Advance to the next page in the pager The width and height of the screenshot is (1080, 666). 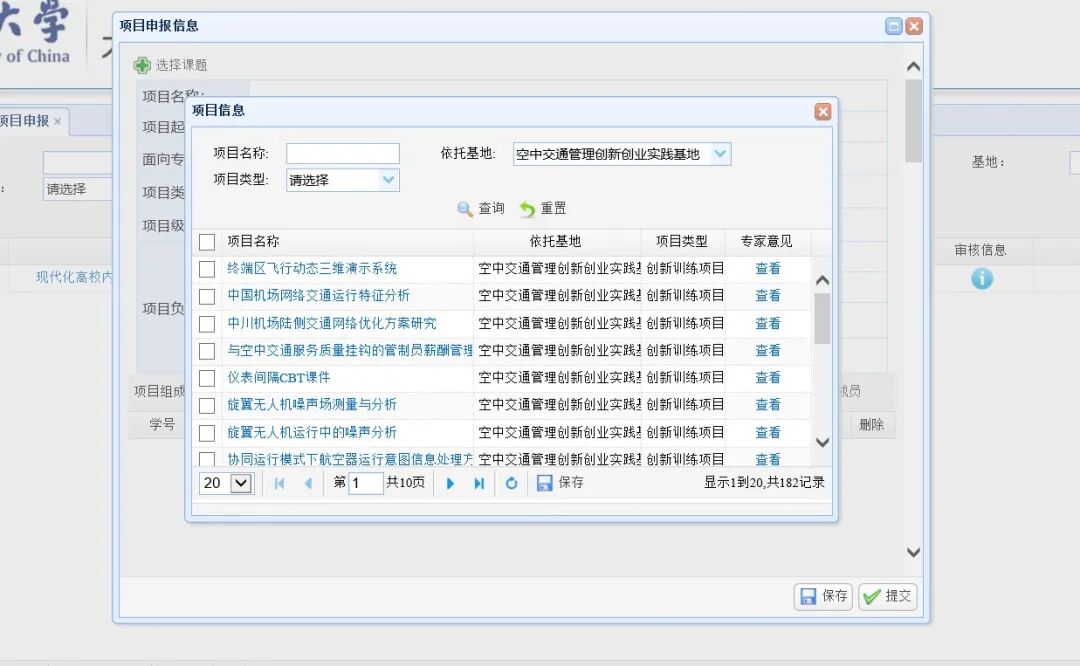point(450,483)
